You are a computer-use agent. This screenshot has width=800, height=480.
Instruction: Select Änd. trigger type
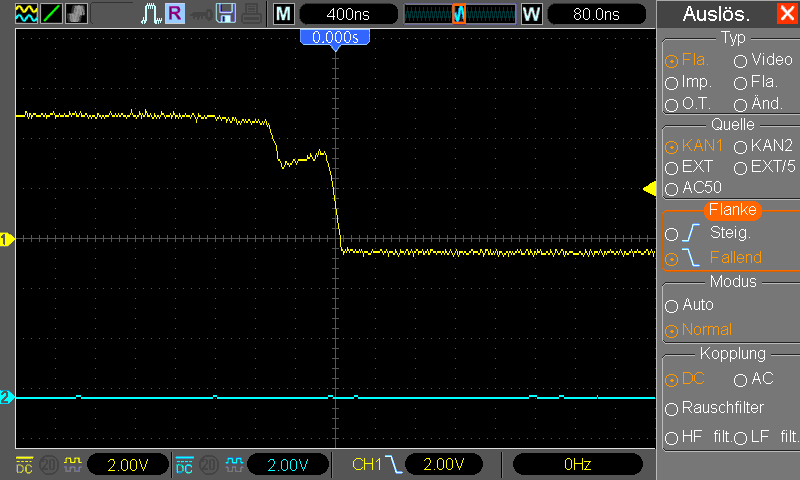tap(758, 104)
